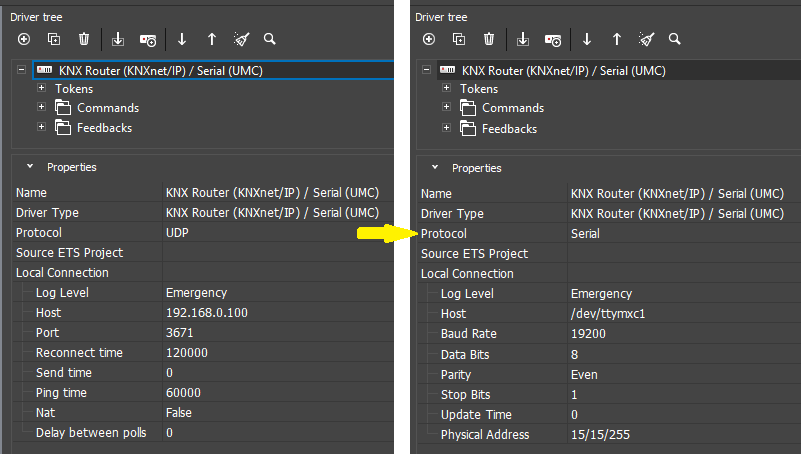Edit left panel Send time value
Image resolution: width=801 pixels, height=454 pixels.
[278, 372]
